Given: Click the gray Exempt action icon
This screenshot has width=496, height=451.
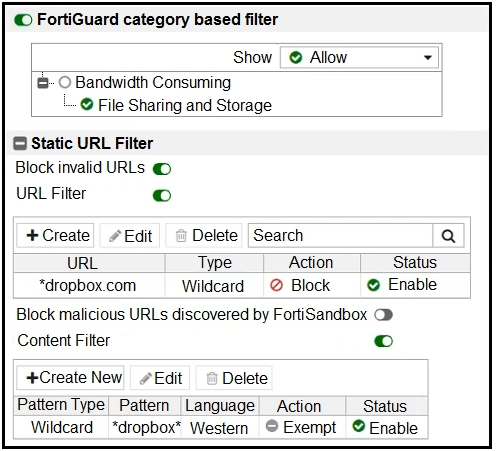Looking at the screenshot, I should pyautogui.click(x=272, y=426).
